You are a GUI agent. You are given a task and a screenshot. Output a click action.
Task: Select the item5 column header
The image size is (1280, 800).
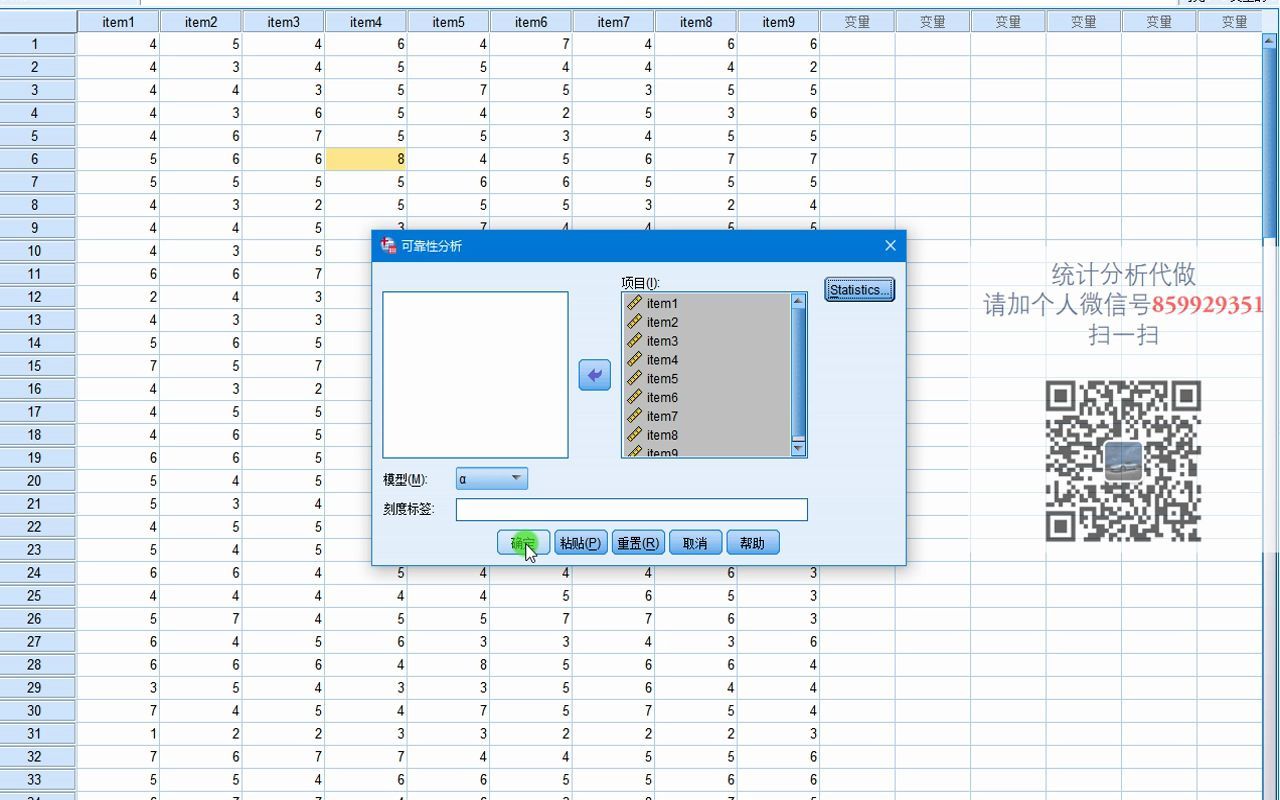pyautogui.click(x=448, y=22)
